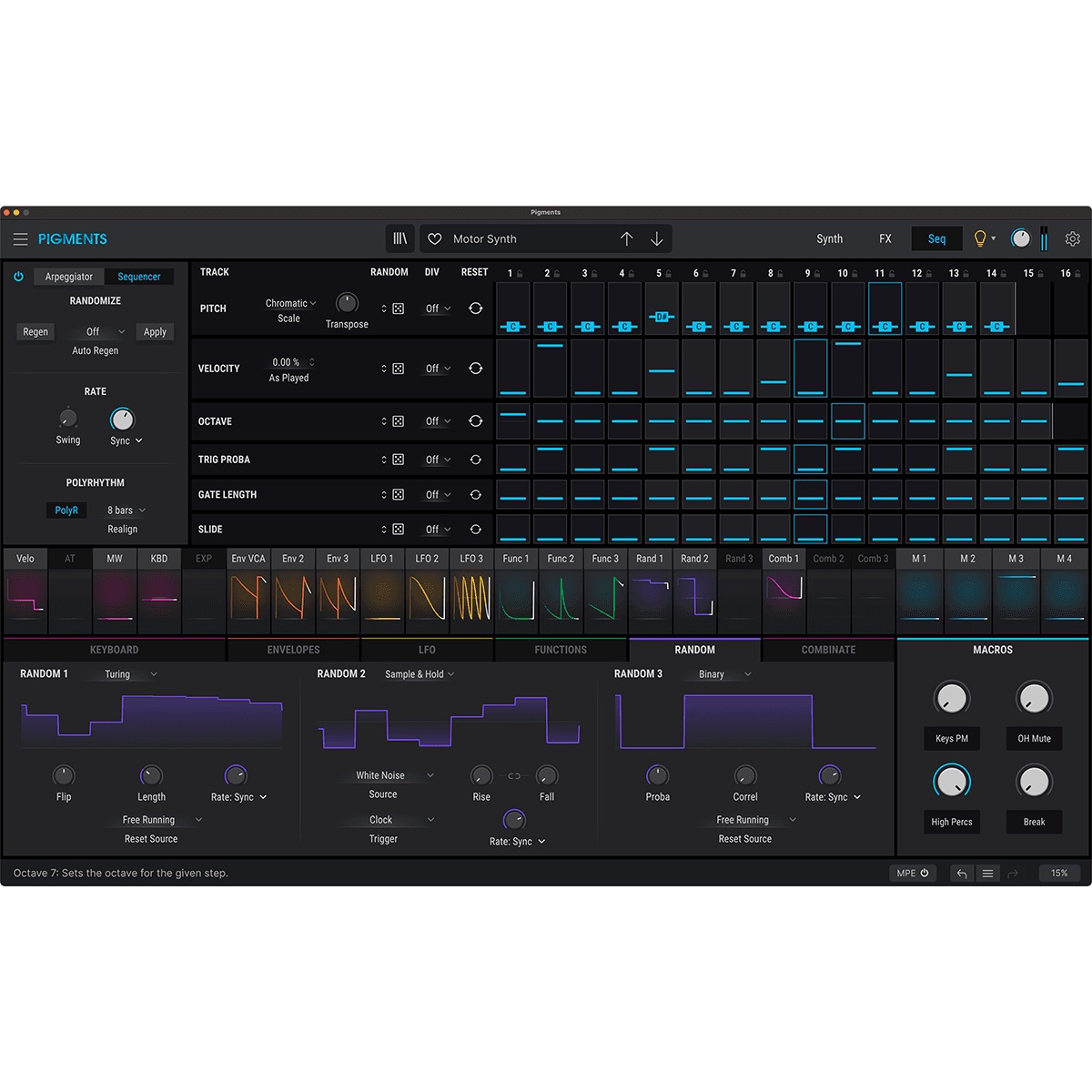
Task: Click the OH Mute macro label
Action: (x=1035, y=739)
